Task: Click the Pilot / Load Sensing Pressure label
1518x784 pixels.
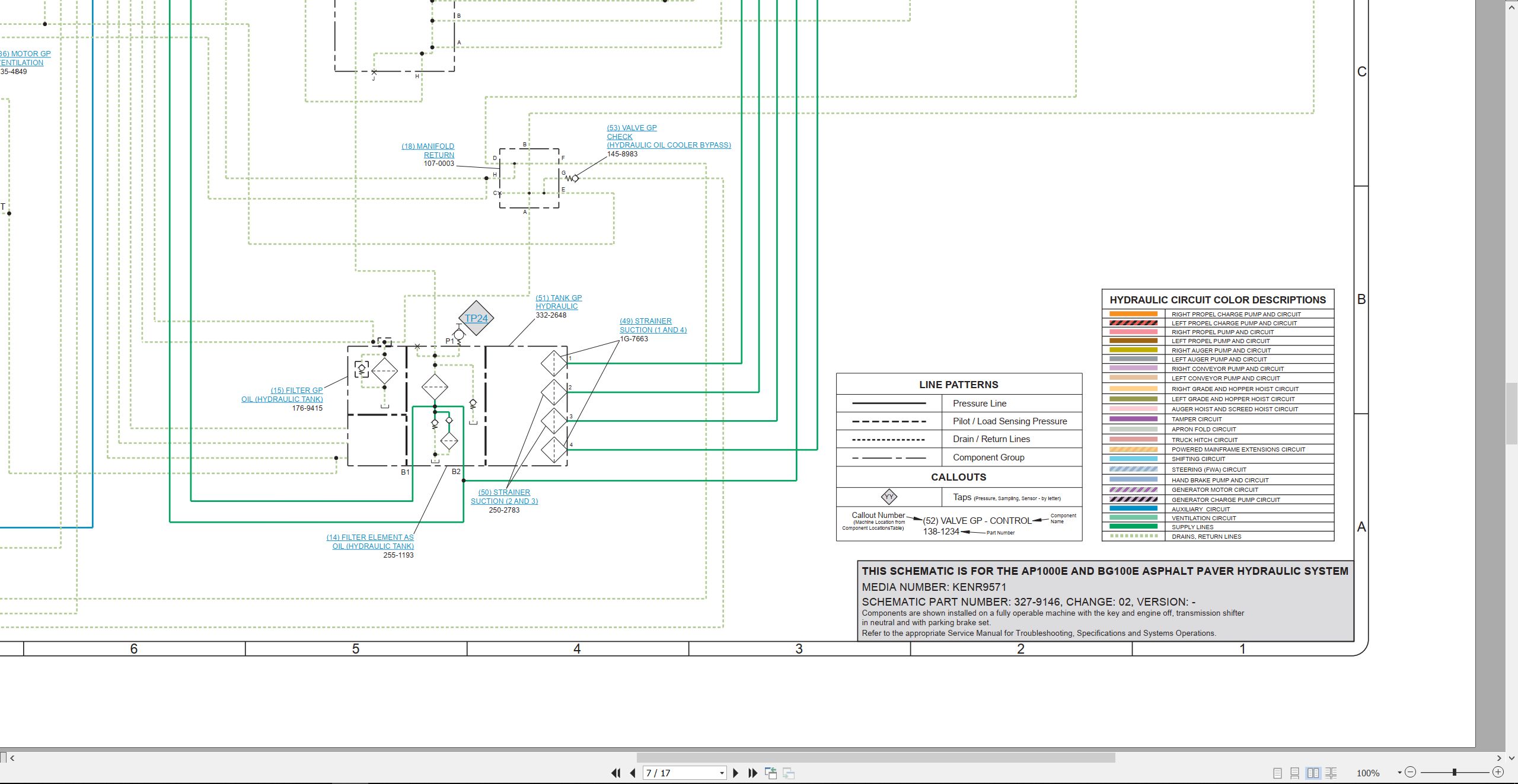Action: [x=1010, y=421]
